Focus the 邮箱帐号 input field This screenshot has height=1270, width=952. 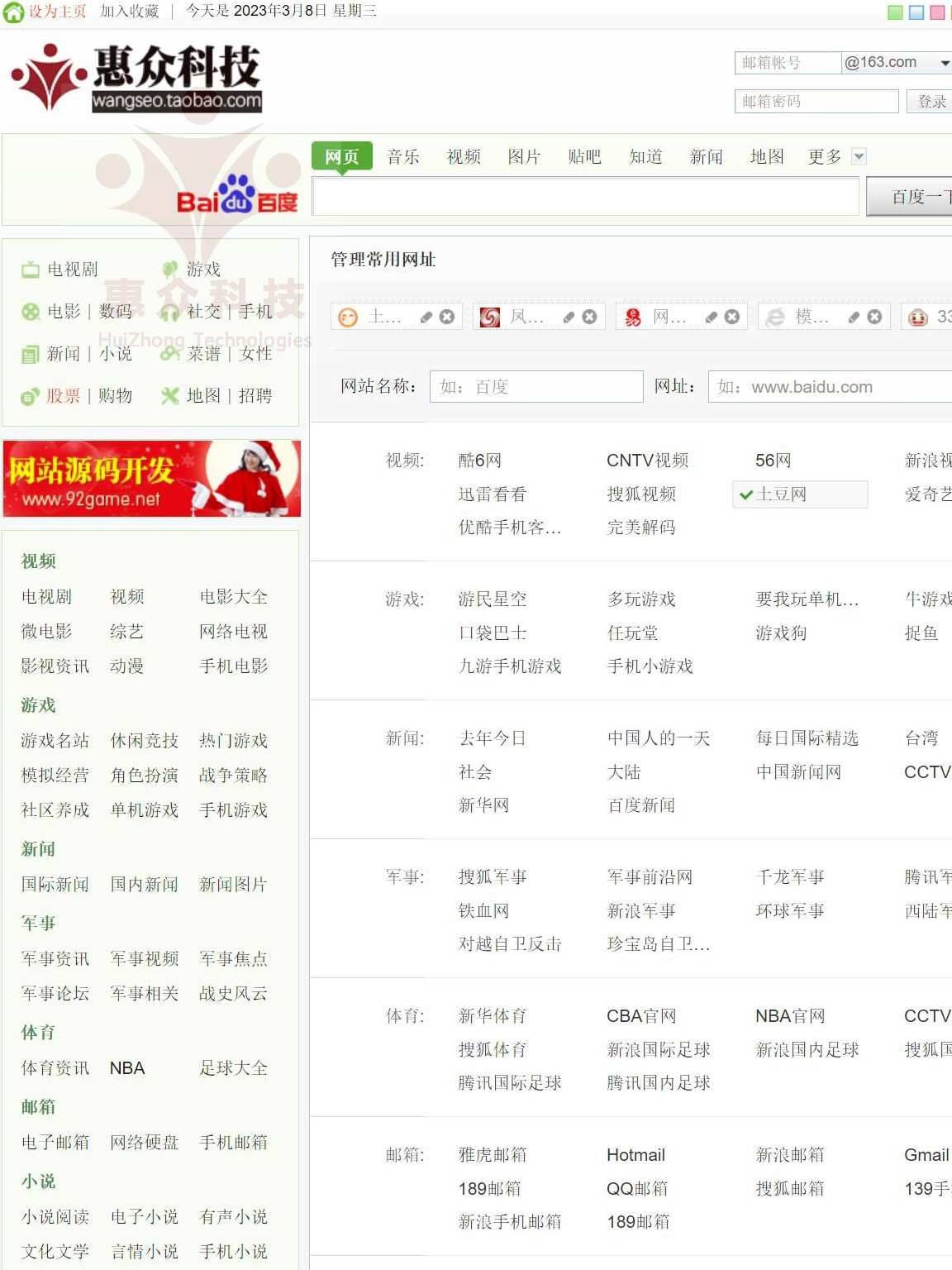coord(788,63)
